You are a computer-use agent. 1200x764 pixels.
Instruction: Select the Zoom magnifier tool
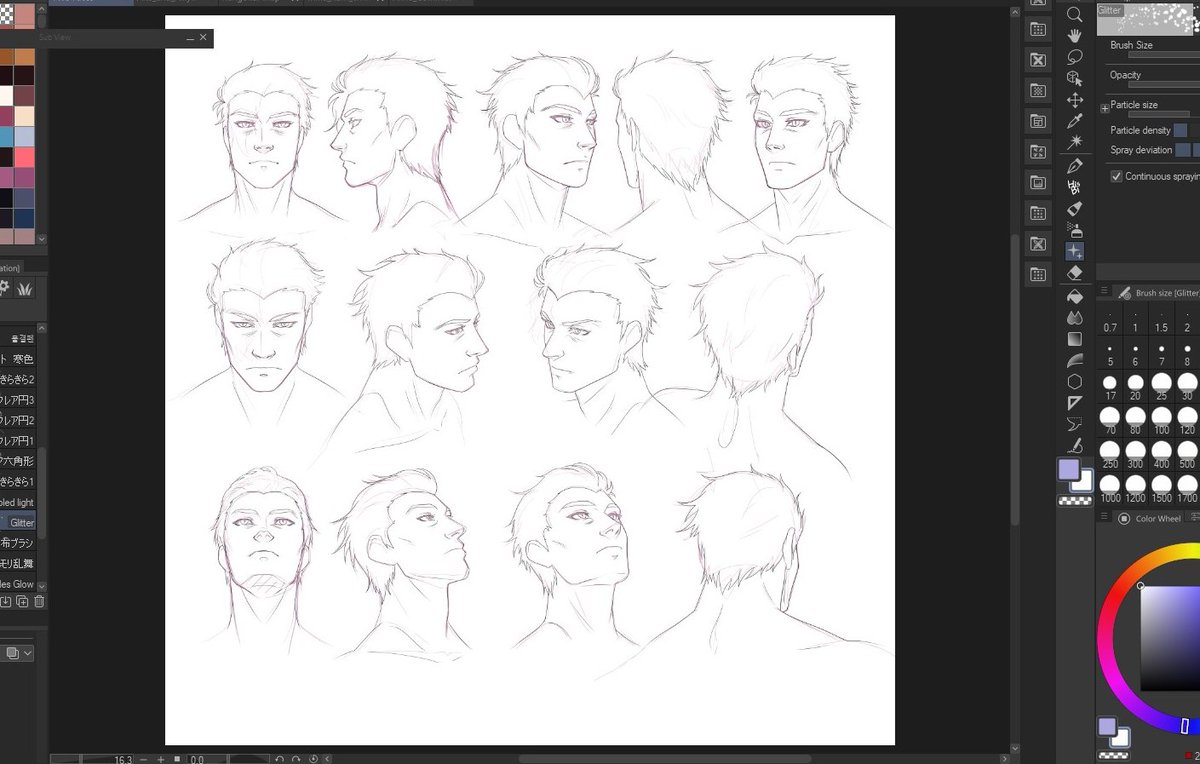(1075, 14)
